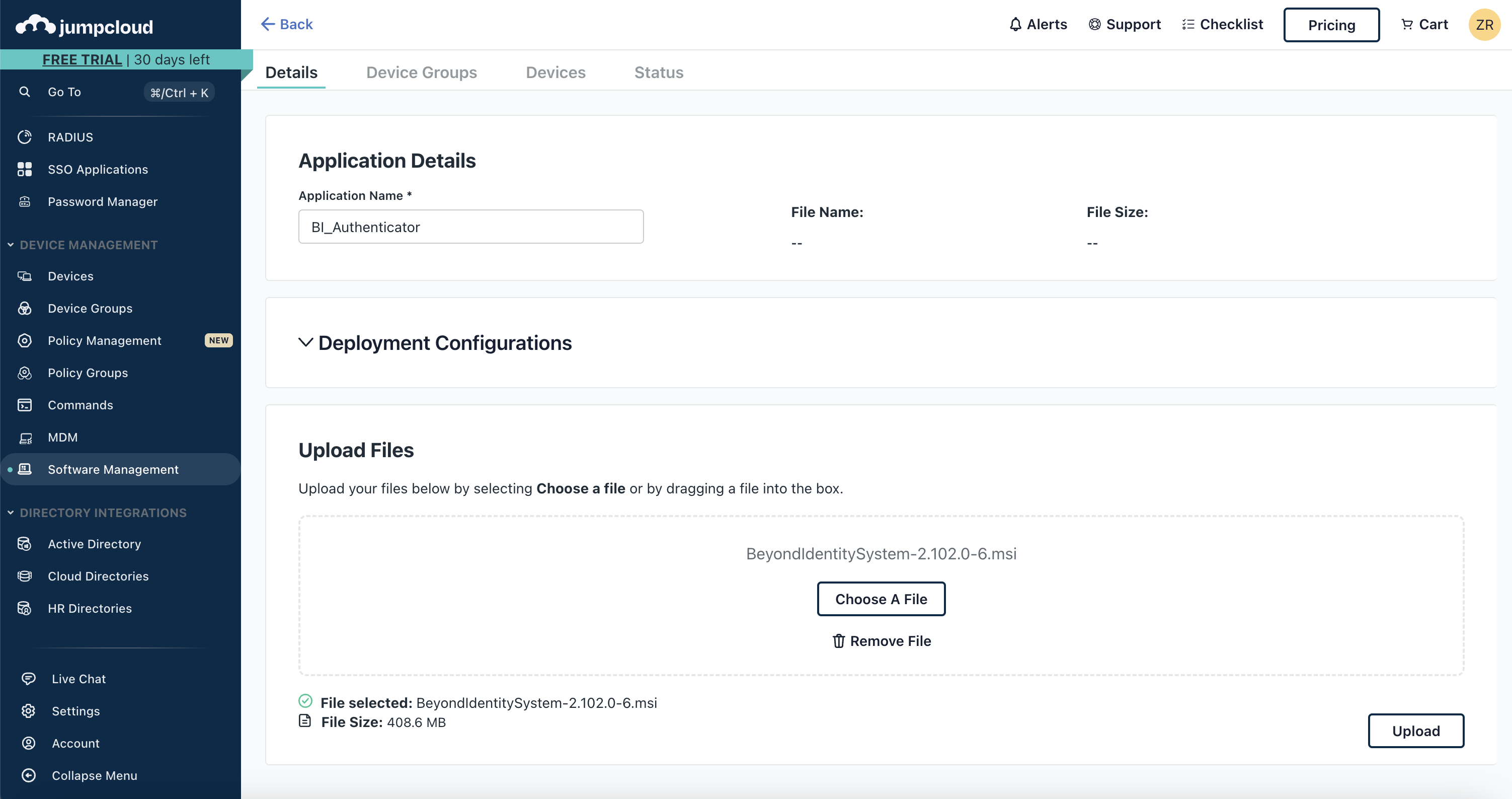The image size is (1512, 799).
Task: Click the Checklist icon
Action: pos(1188,24)
